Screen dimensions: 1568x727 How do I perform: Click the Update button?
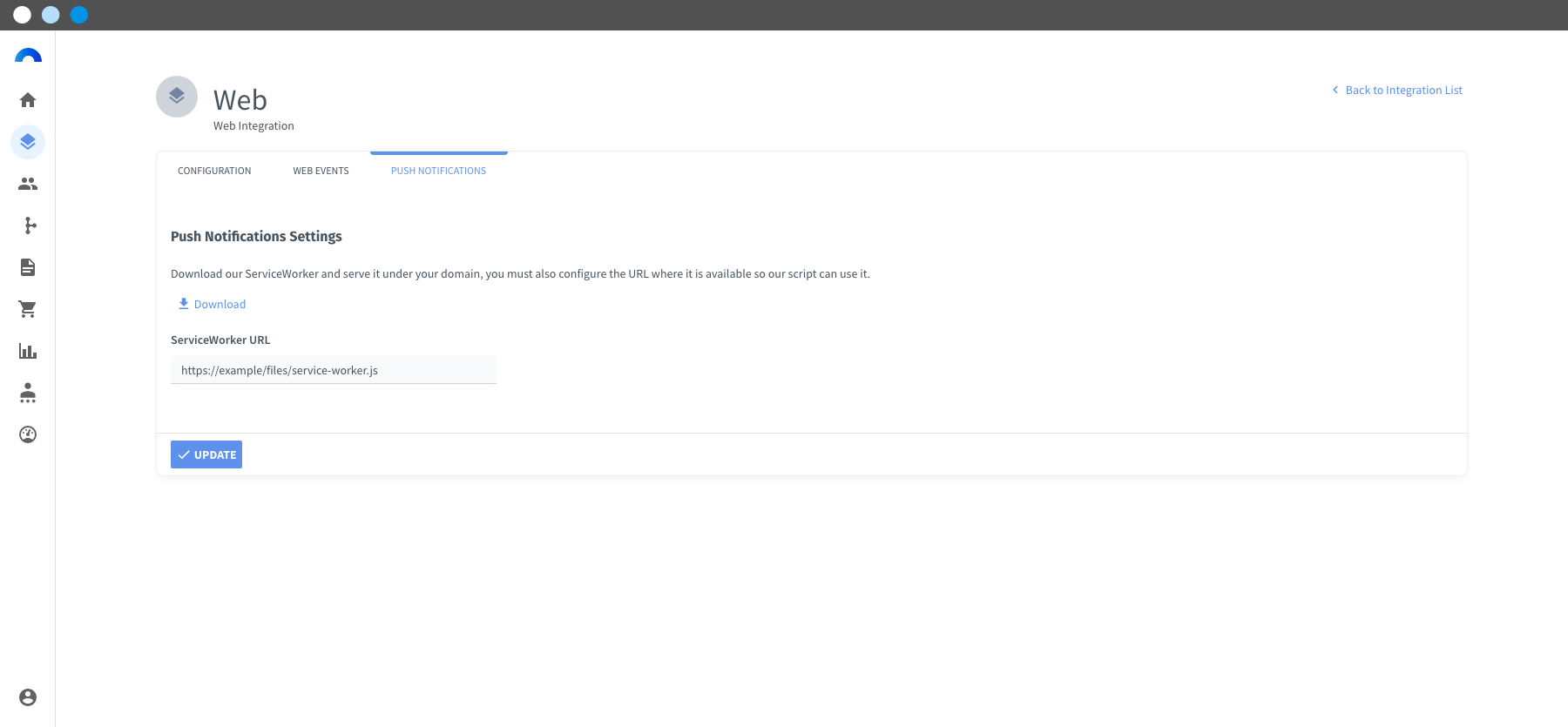(x=206, y=454)
